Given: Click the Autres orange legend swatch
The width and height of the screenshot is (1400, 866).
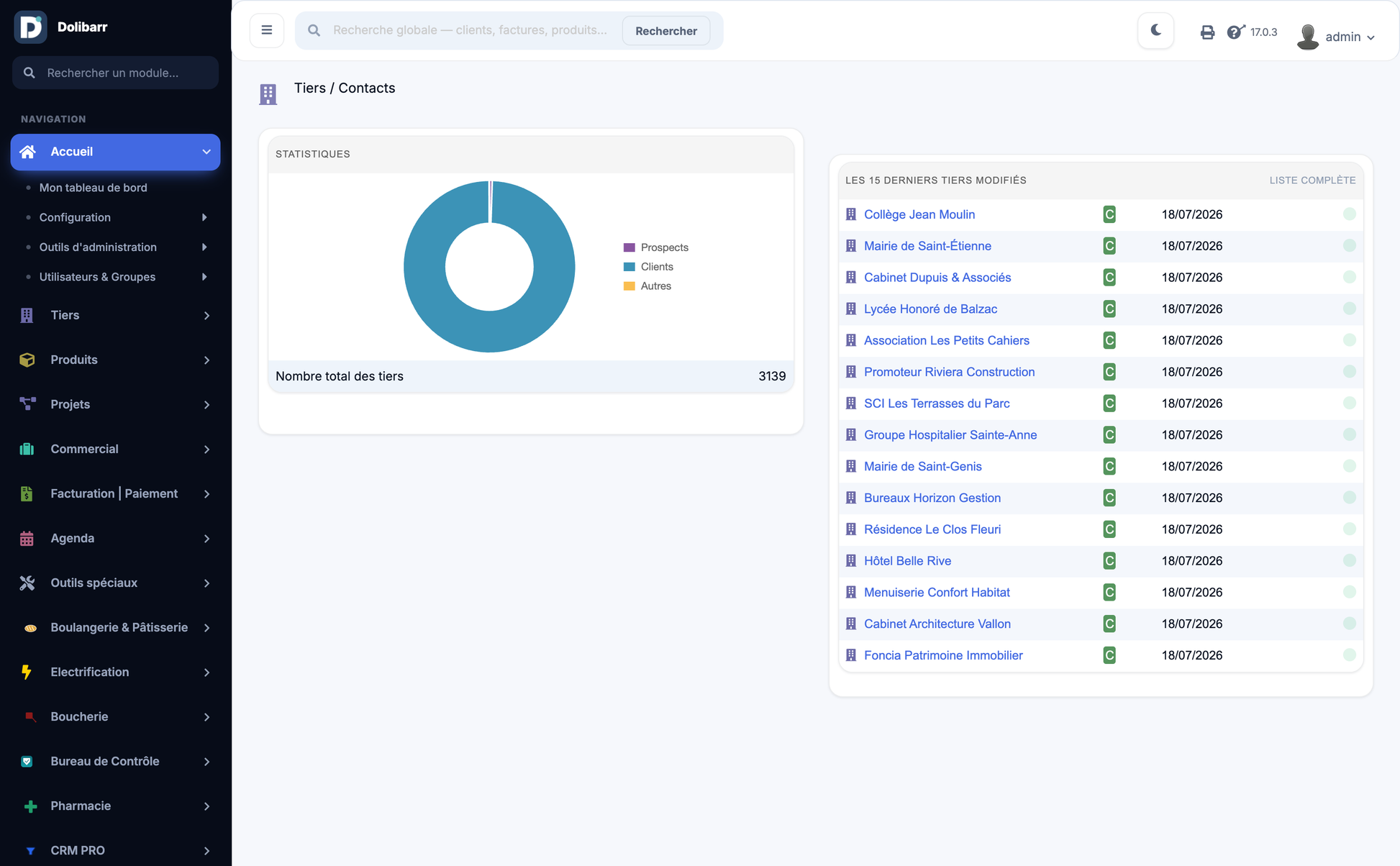Looking at the screenshot, I should click(x=629, y=286).
